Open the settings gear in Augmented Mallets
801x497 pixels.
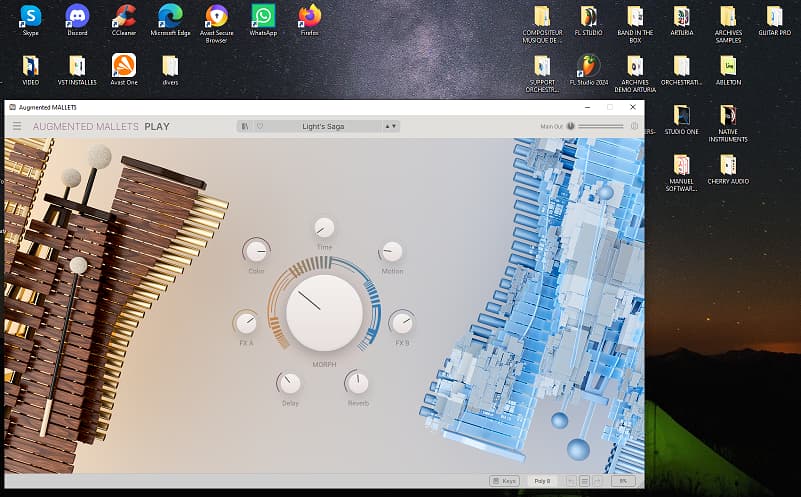[634, 126]
